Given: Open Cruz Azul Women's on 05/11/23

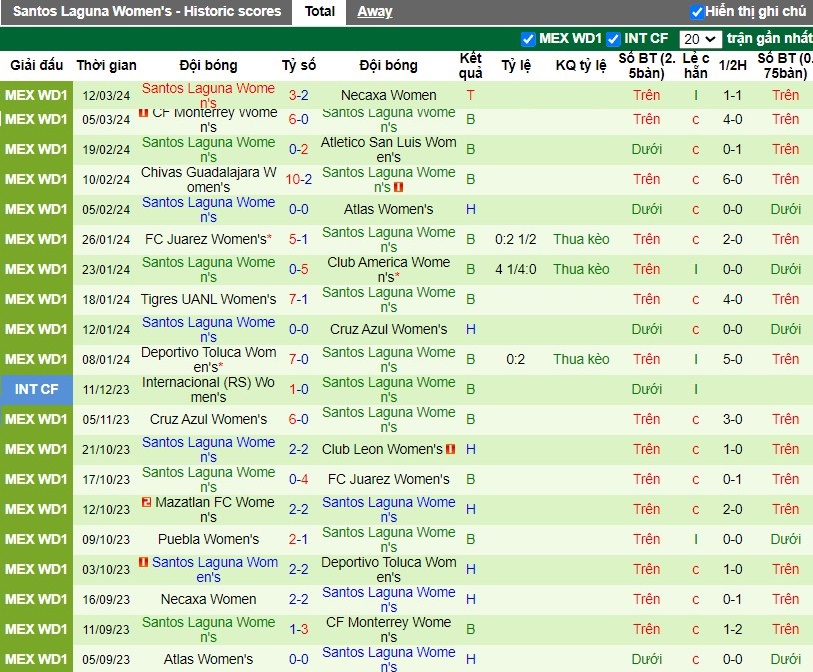Looking at the screenshot, I should click(x=208, y=419).
